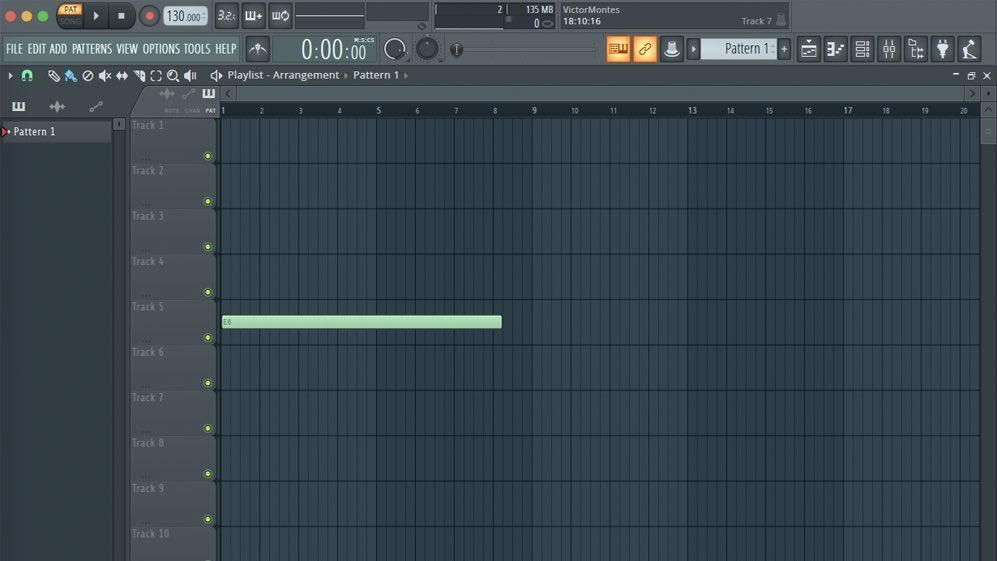The image size is (997, 561).
Task: Toggle the playlist Snap magnet
Action: 27,76
